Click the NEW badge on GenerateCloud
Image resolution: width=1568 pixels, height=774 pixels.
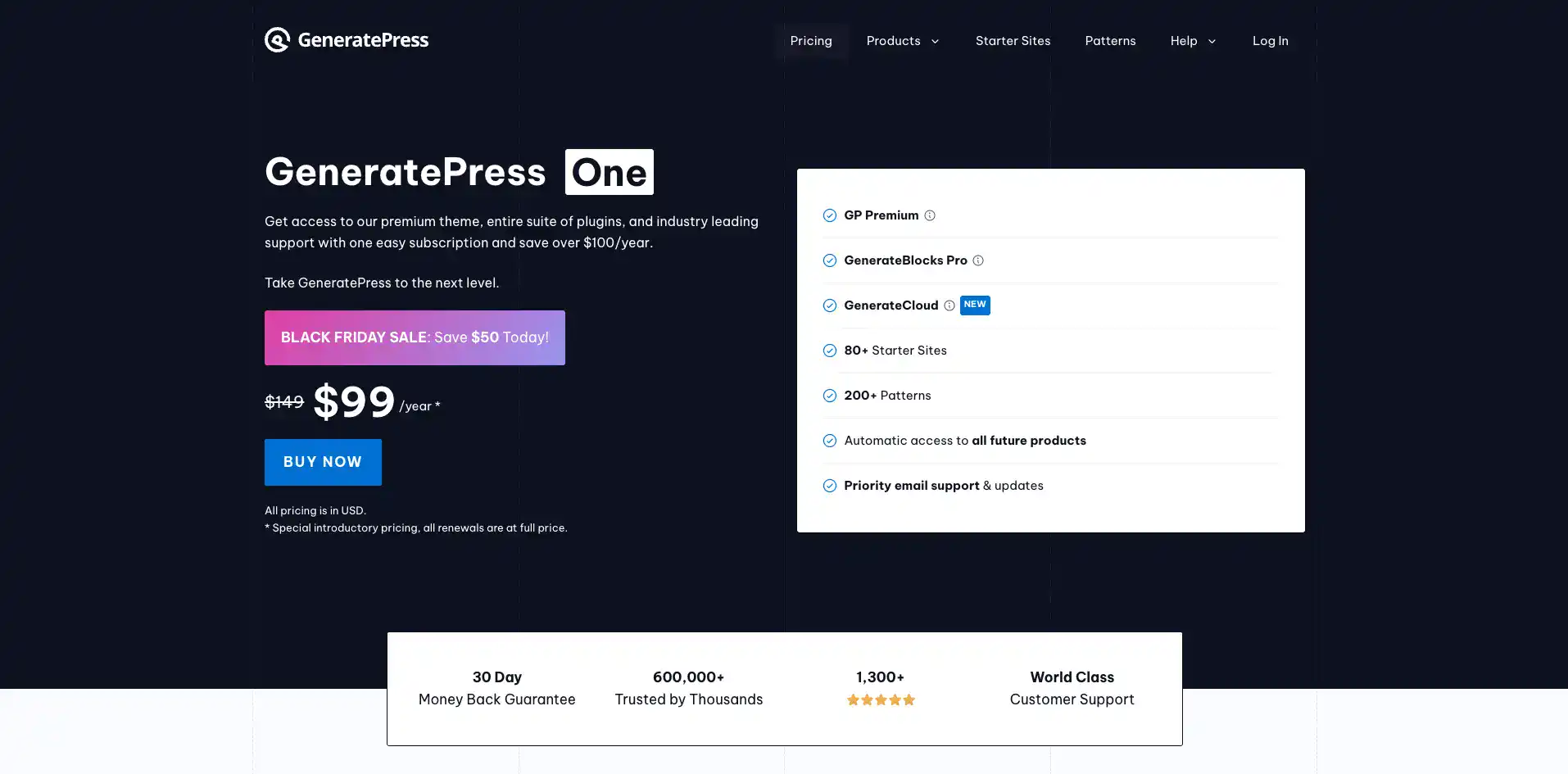[975, 305]
